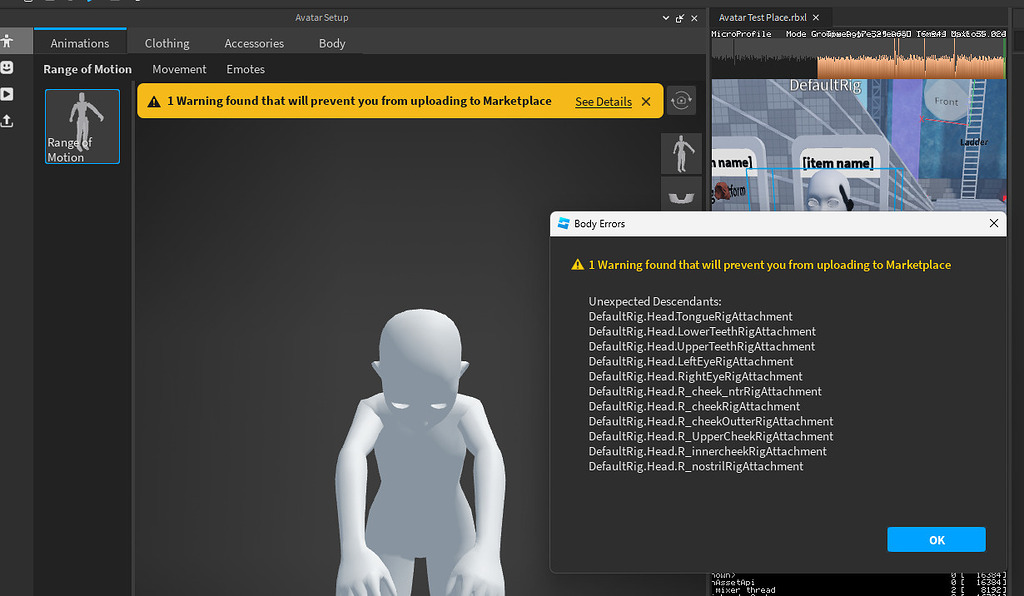Switch to the Clothing tab
Image resolution: width=1024 pixels, height=596 pixels.
(167, 43)
